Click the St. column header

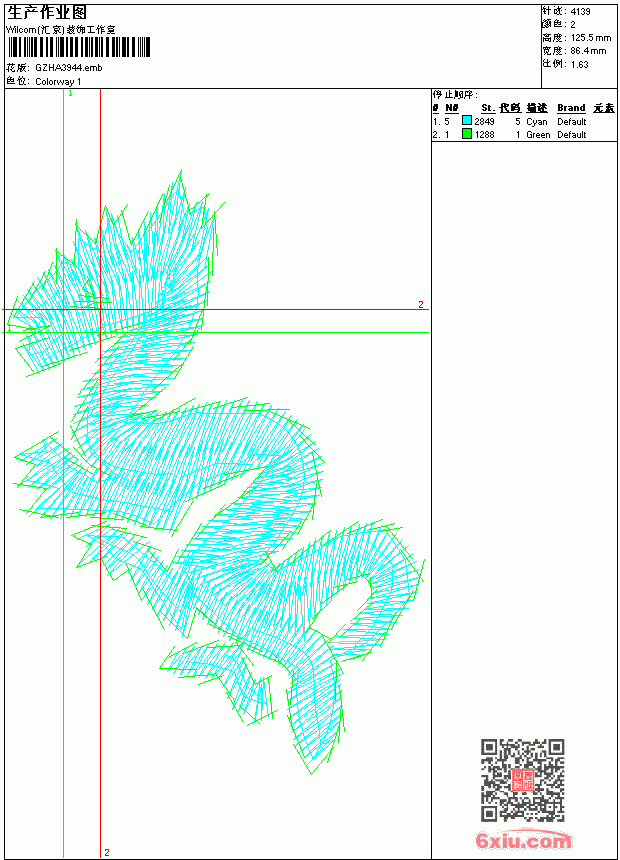(x=488, y=108)
